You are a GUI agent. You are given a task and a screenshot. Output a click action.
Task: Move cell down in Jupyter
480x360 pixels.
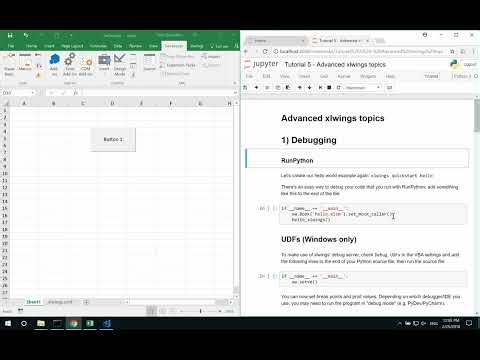pos(309,87)
